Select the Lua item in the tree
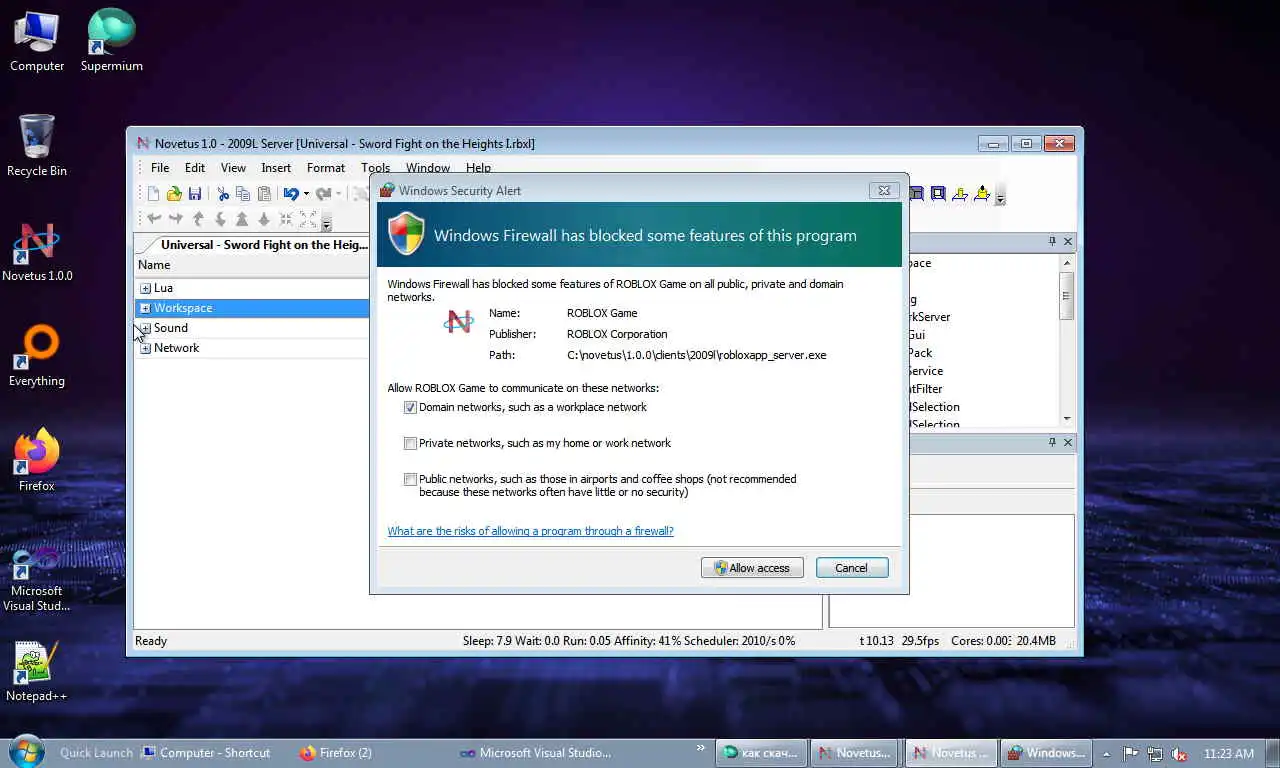This screenshot has width=1280, height=768. (163, 288)
